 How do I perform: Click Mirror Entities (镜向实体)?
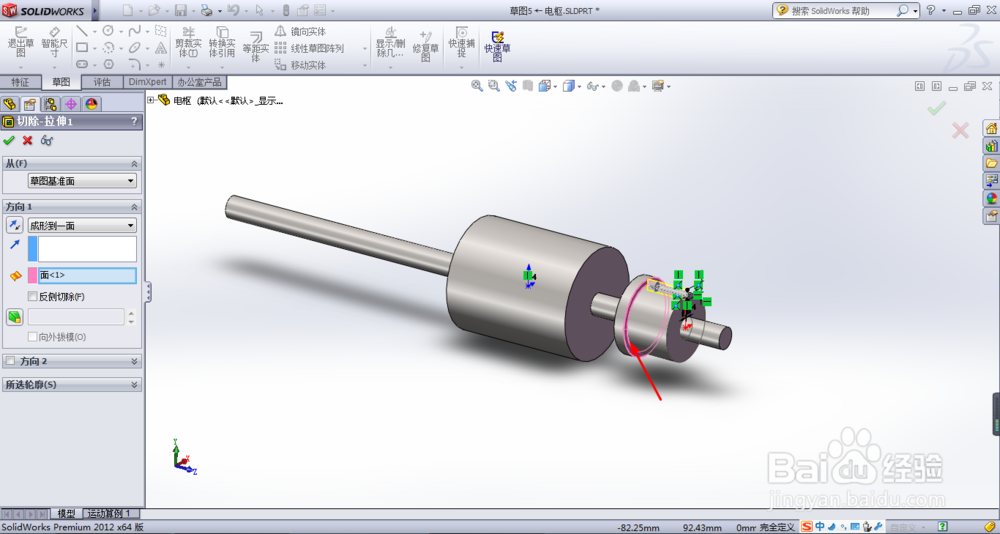300,31
